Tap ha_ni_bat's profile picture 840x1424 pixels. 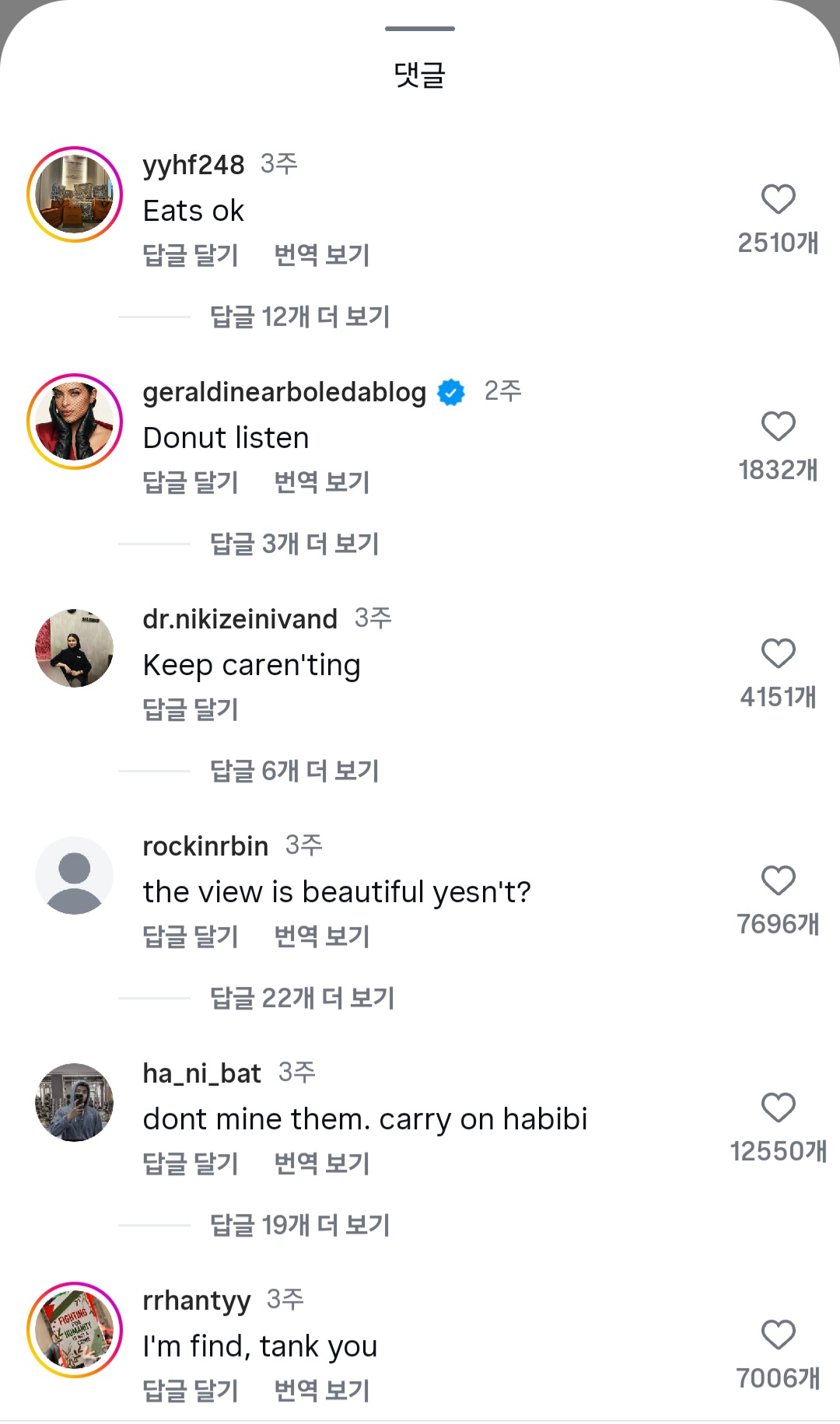point(75,1103)
